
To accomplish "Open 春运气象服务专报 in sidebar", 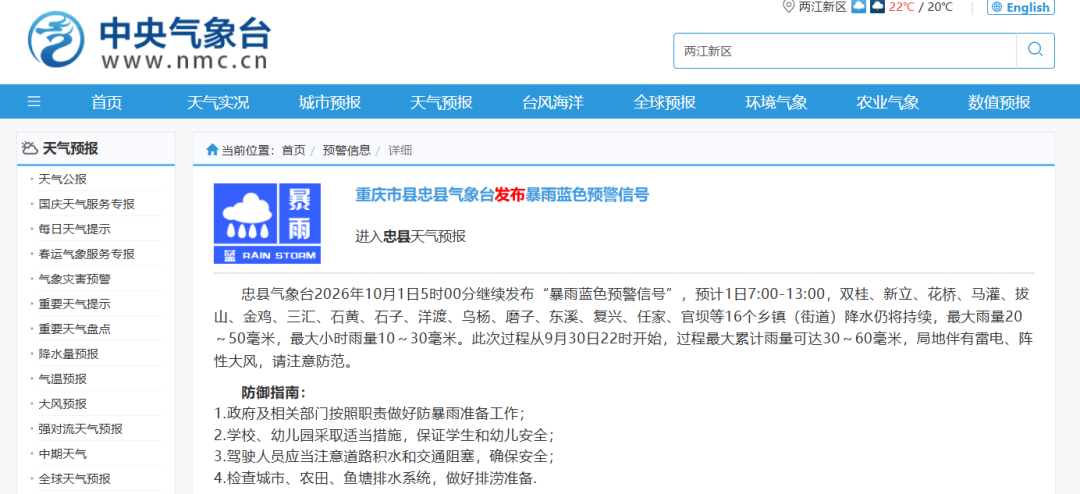I will tap(87, 254).
